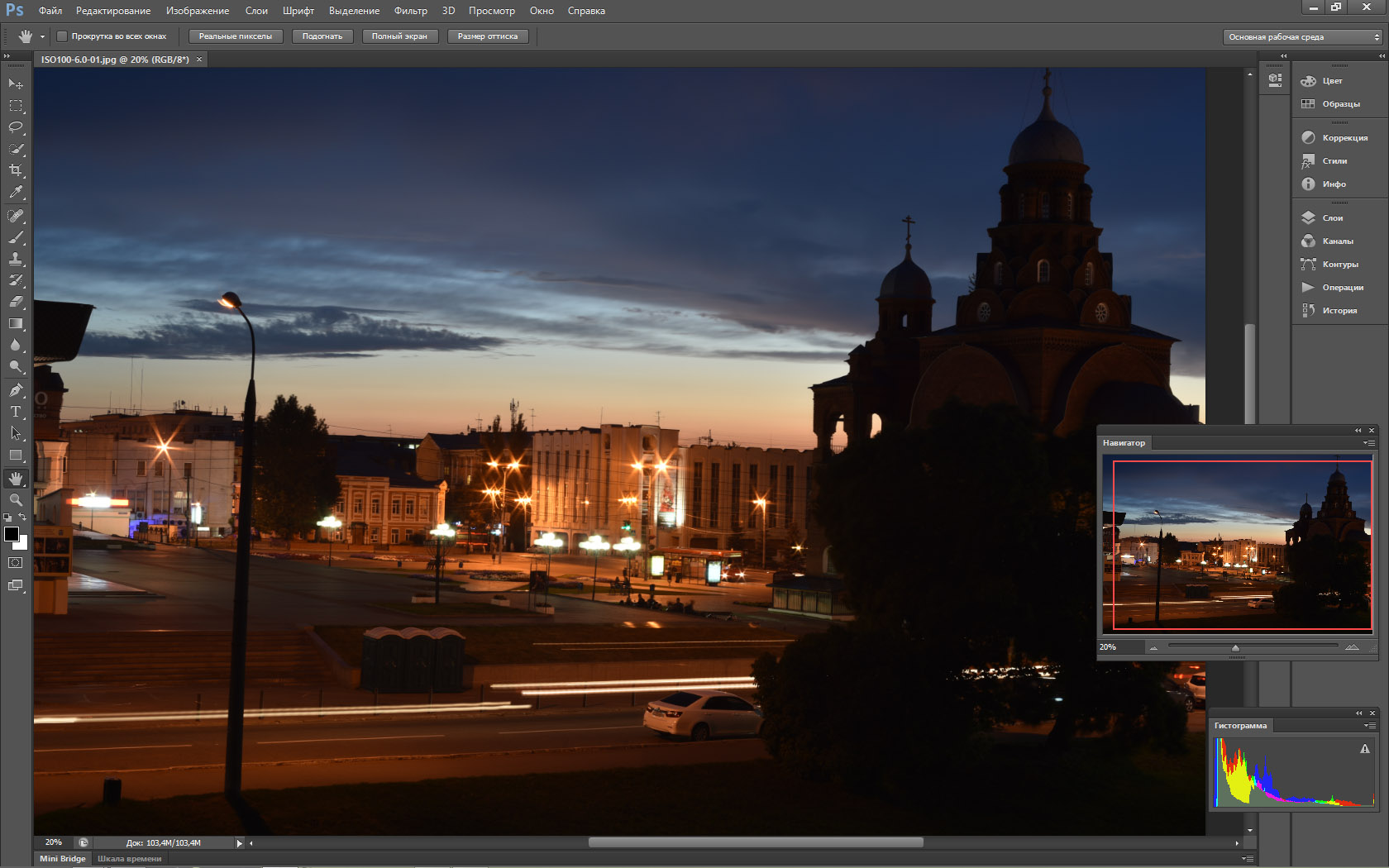The height and width of the screenshot is (868, 1389).
Task: Open the Фильтр menu
Action: click(410, 11)
